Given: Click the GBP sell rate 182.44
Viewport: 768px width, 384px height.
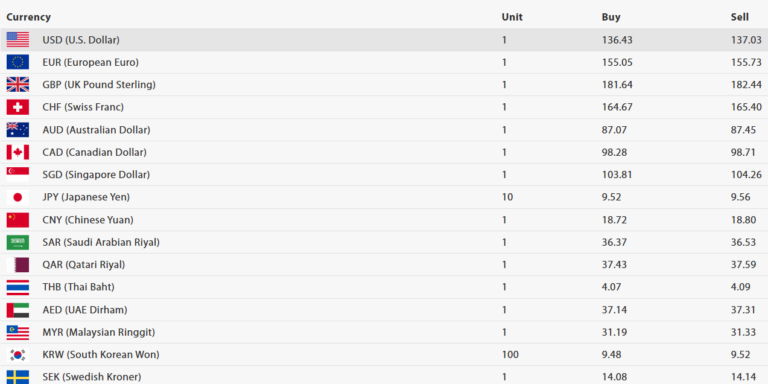Looking at the screenshot, I should pos(746,85).
